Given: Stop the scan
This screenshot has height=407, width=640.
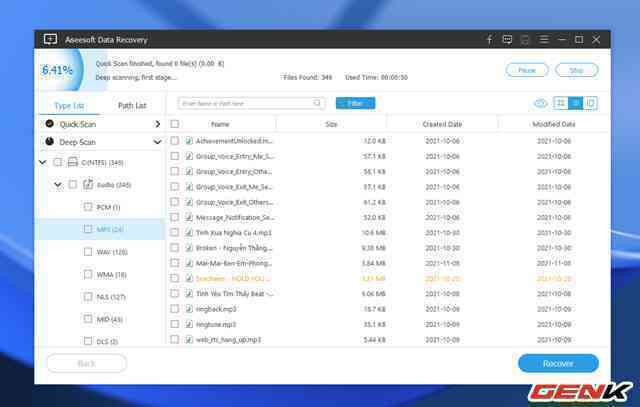Looking at the screenshot, I should pyautogui.click(x=576, y=70).
